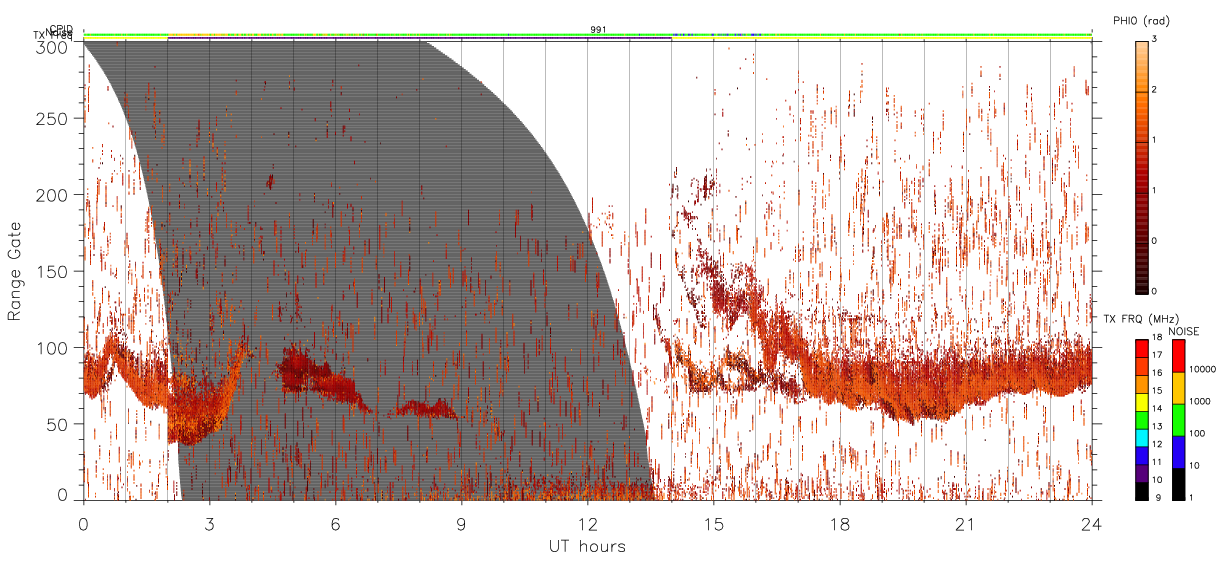Pick the red top segment of TX FRQ colorbar
The height and width of the screenshot is (567, 1228).
tap(1142, 348)
